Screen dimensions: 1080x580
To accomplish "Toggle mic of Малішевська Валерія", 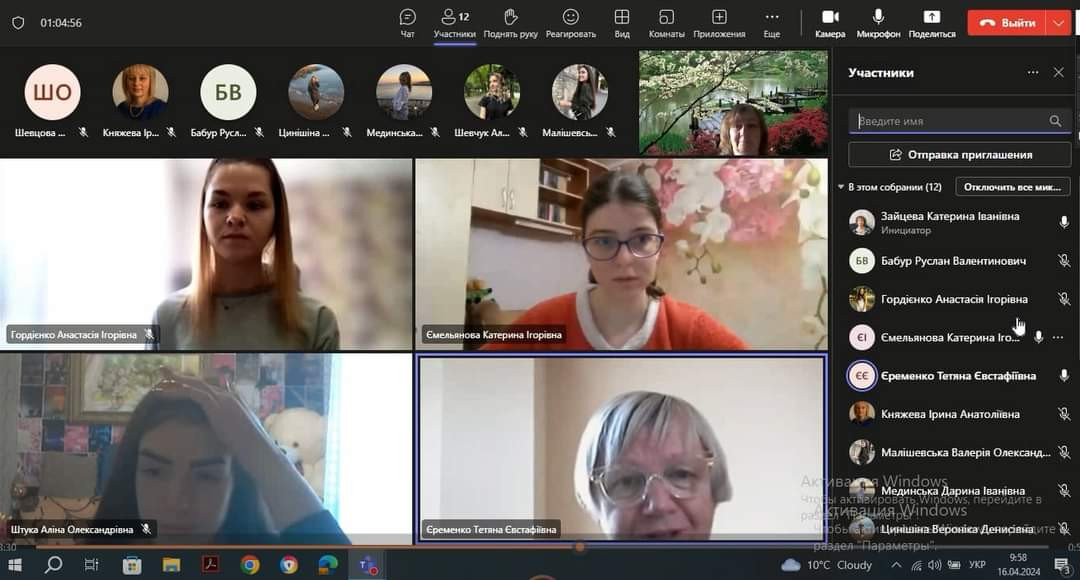I will tap(1063, 453).
